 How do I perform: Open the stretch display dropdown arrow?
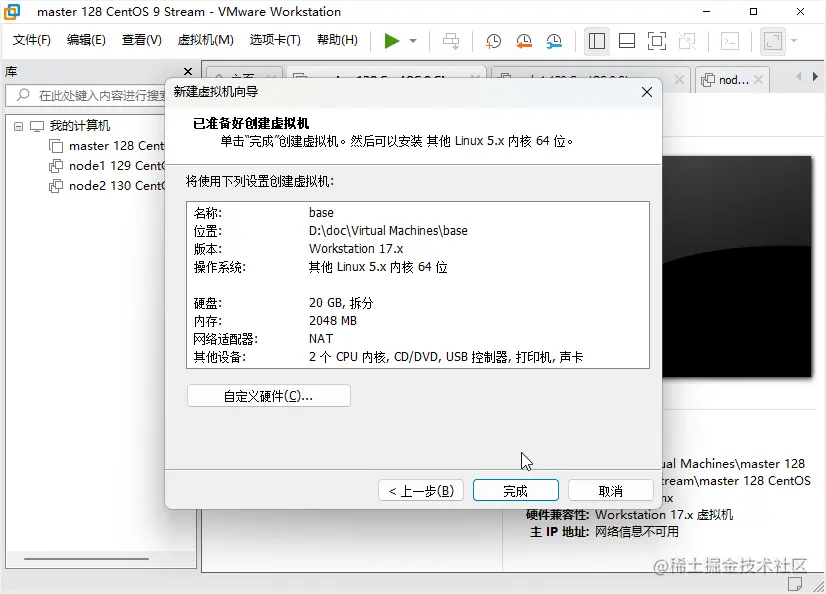(x=794, y=41)
